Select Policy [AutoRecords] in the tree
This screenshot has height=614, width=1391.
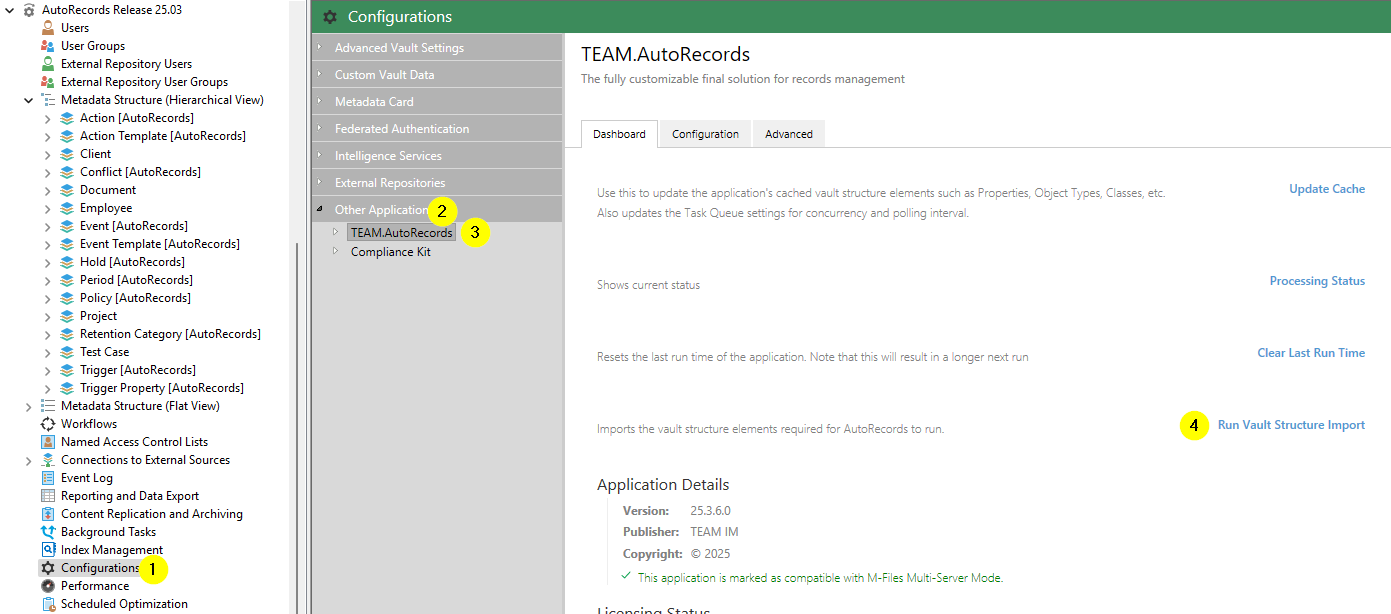click(x=135, y=298)
